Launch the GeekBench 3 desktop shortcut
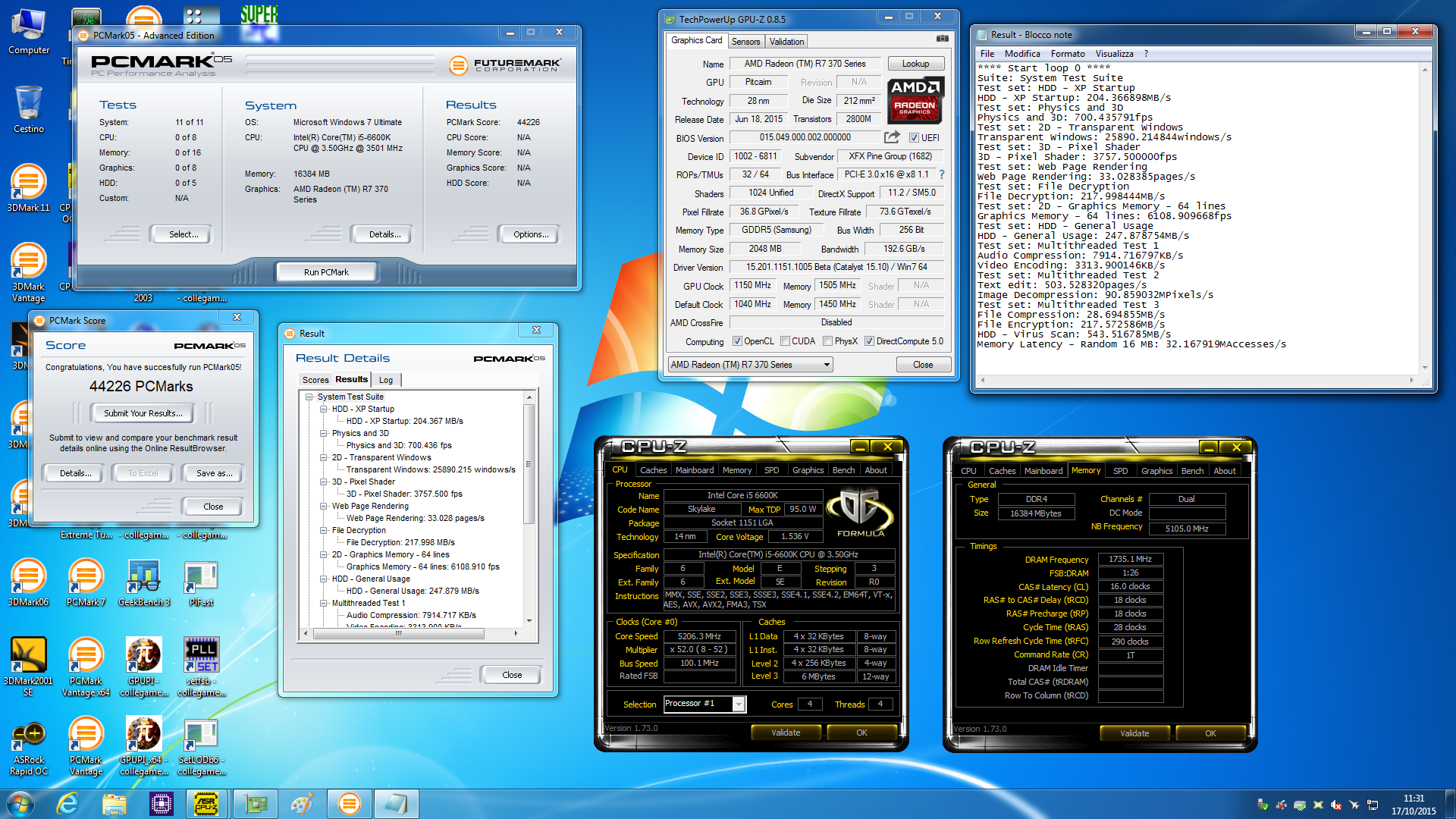The width and height of the screenshot is (1456, 819). [x=143, y=582]
